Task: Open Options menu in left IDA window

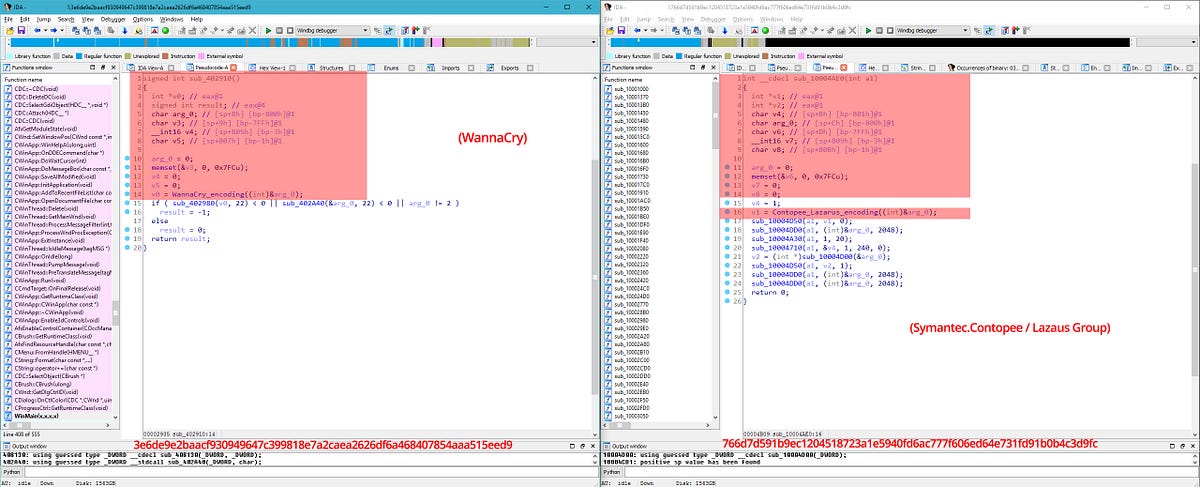Action: point(143,19)
